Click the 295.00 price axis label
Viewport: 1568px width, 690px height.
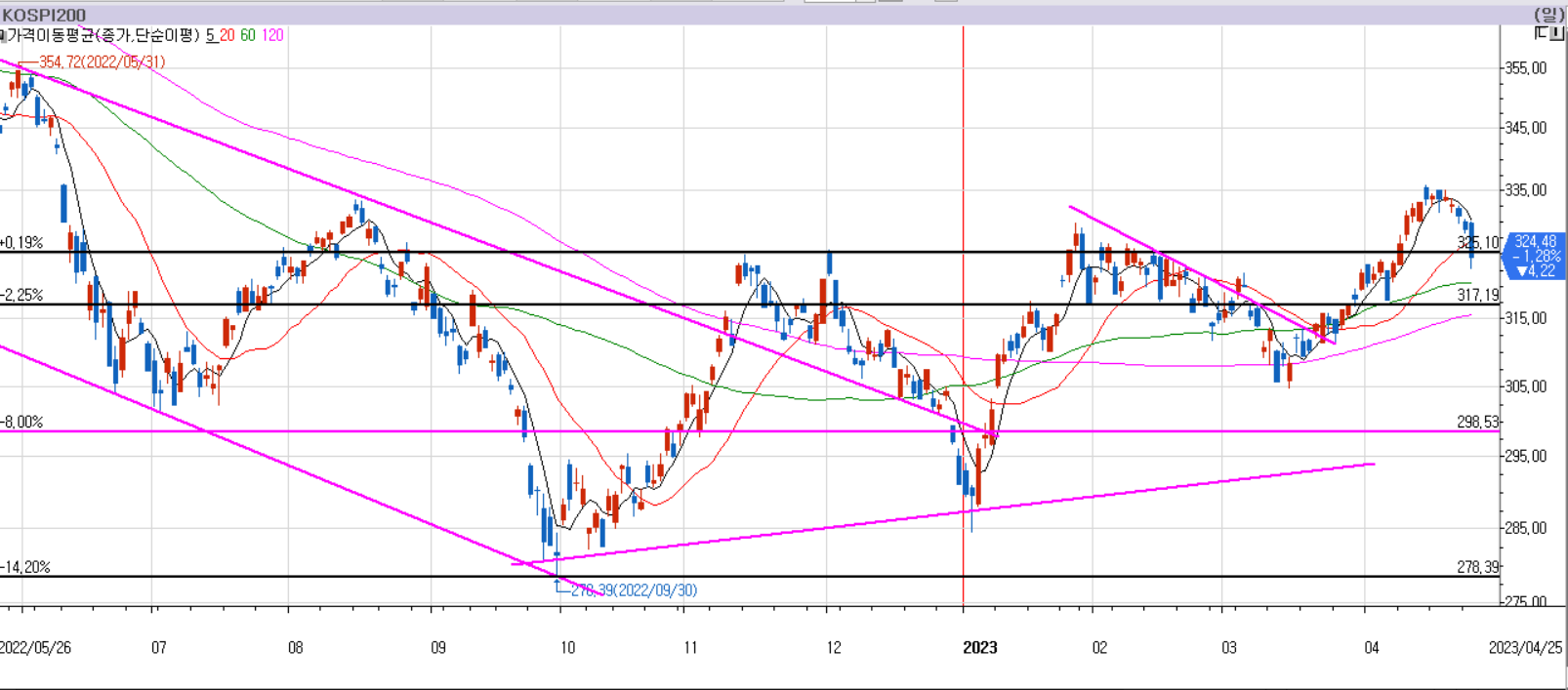click(1526, 456)
